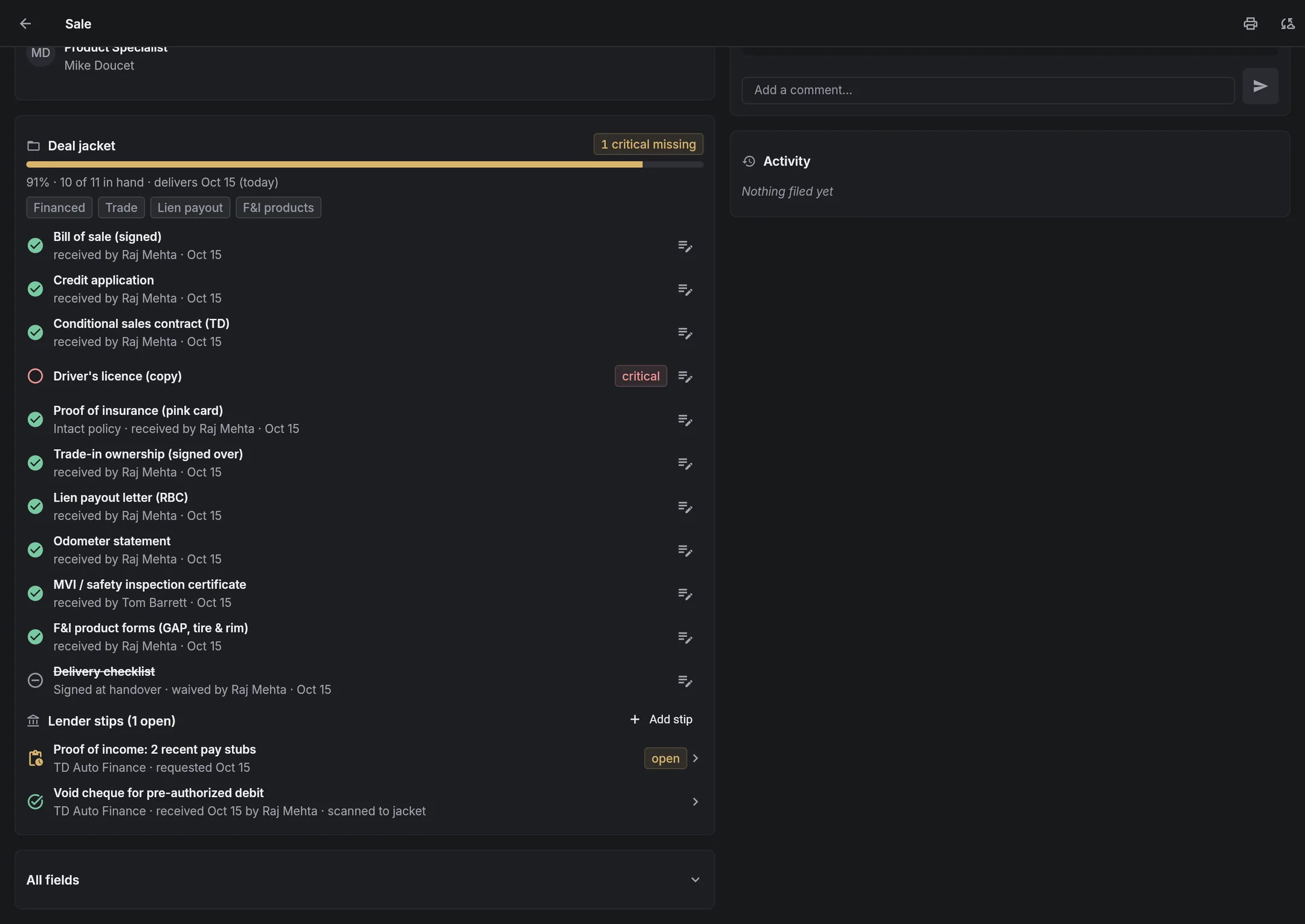Open Void cheque stip chevron
This screenshot has width=1305, height=924.
tap(695, 802)
